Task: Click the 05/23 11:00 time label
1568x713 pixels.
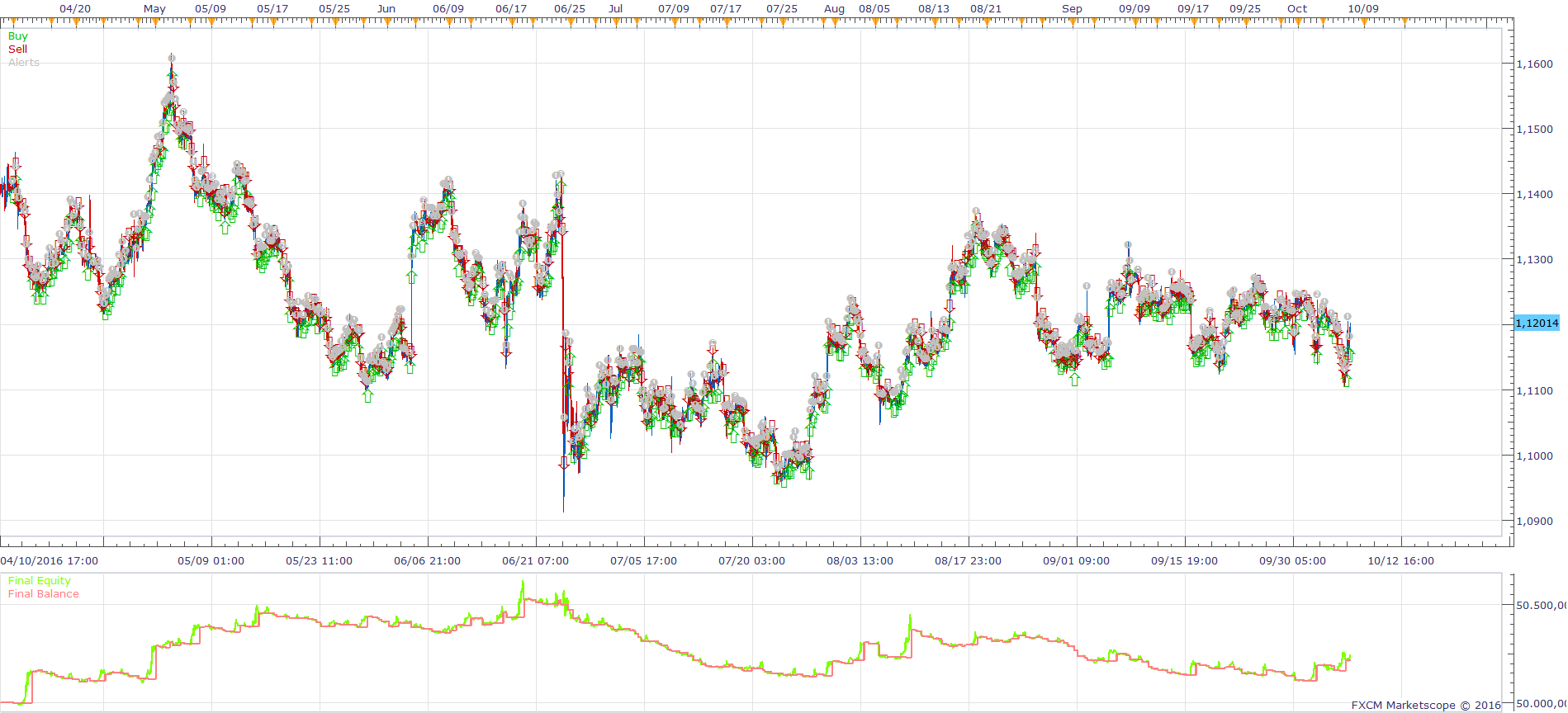Action: (320, 561)
